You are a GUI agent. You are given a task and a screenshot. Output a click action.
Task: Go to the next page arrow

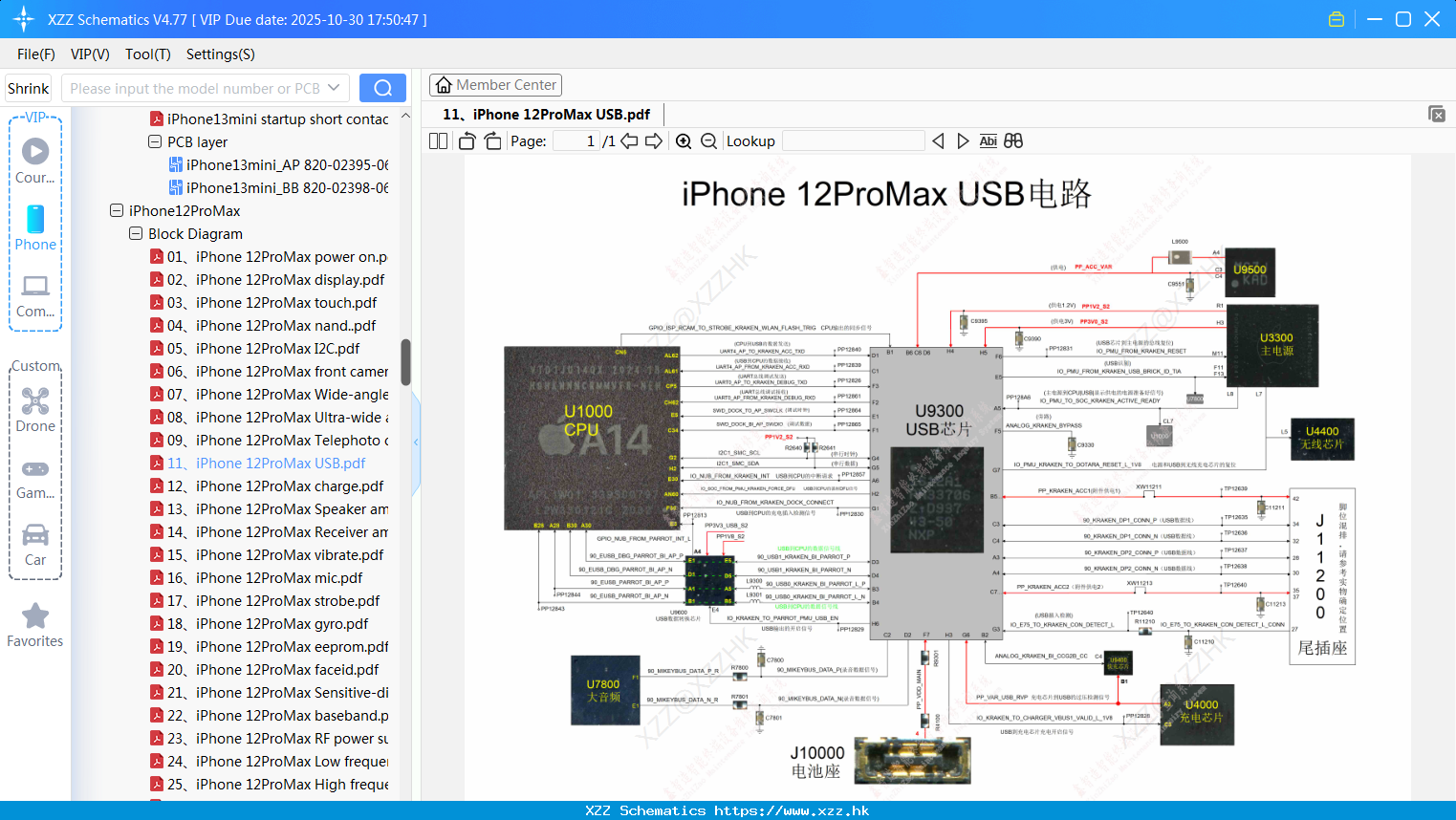click(654, 141)
